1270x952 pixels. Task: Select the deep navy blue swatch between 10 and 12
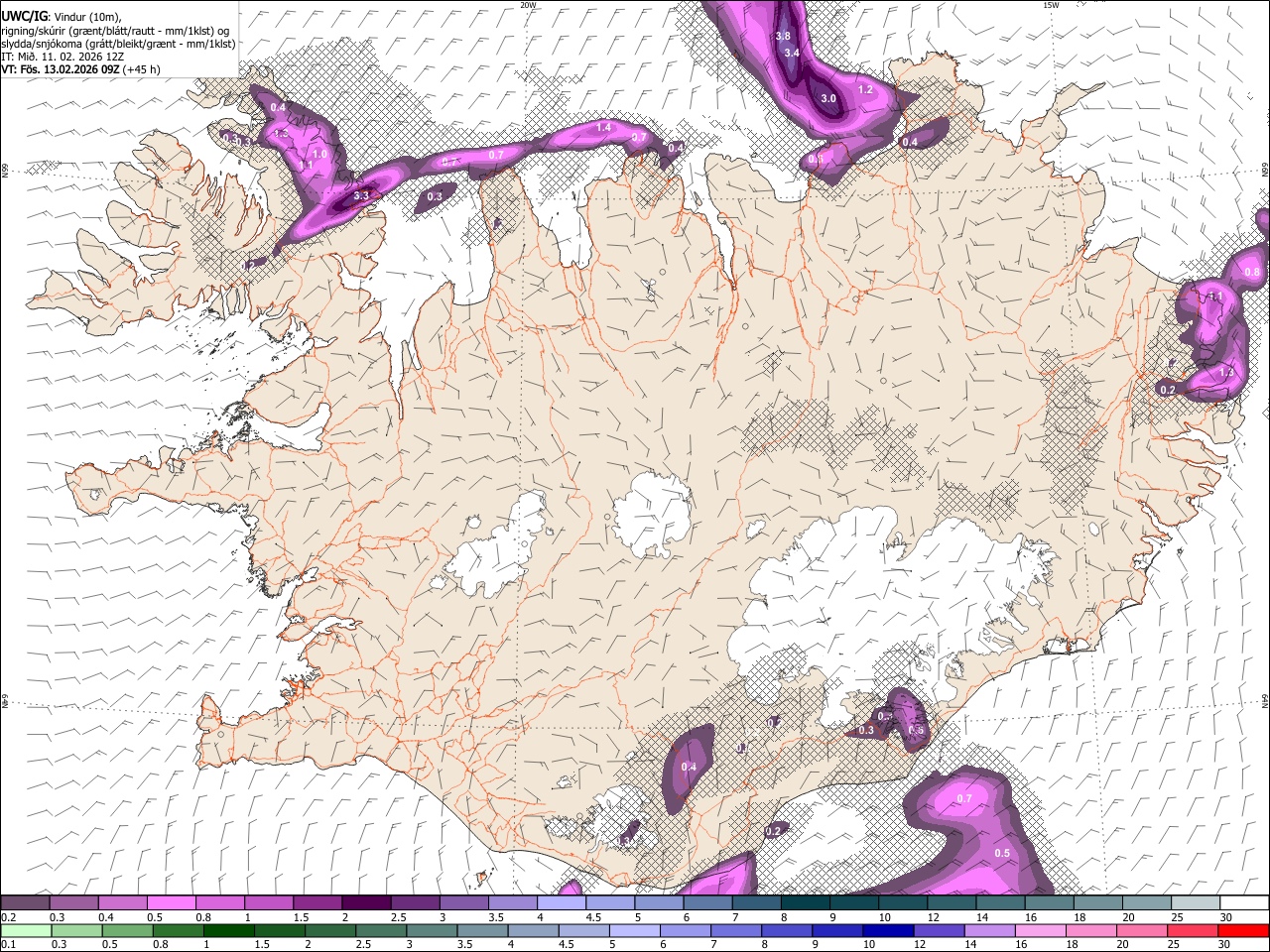coord(887,930)
